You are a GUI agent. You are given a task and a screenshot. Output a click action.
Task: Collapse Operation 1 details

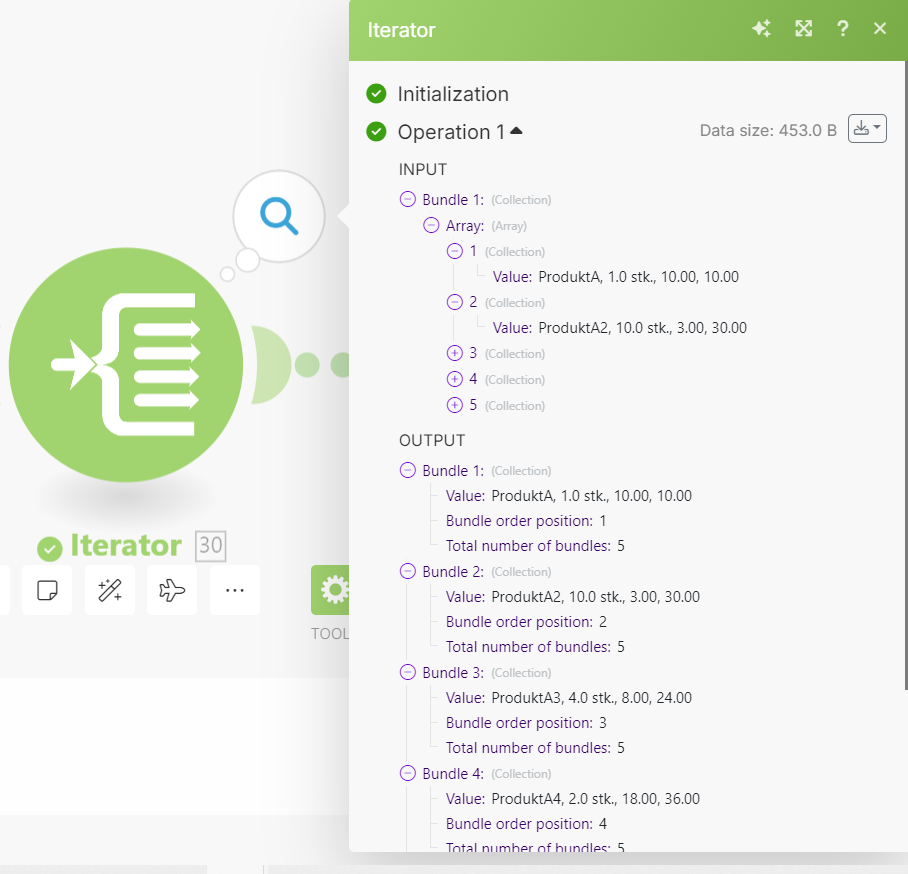click(517, 131)
